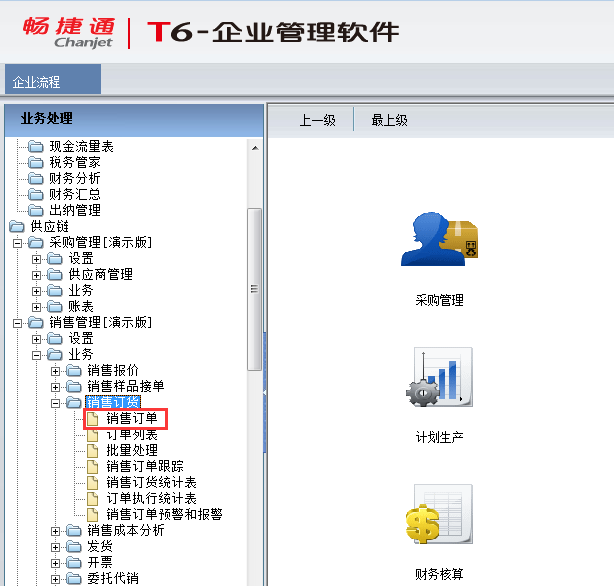The image size is (614, 586).
Task: Open 销售订单预警和报警 item
Action: [x=164, y=515]
